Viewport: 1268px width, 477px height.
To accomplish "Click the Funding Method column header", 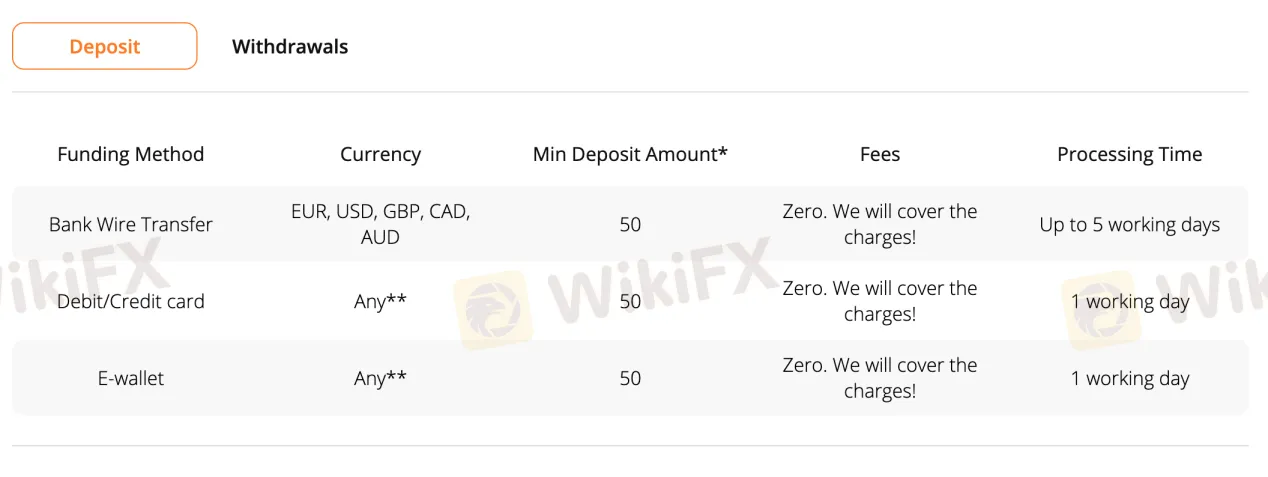I will click(x=131, y=154).
